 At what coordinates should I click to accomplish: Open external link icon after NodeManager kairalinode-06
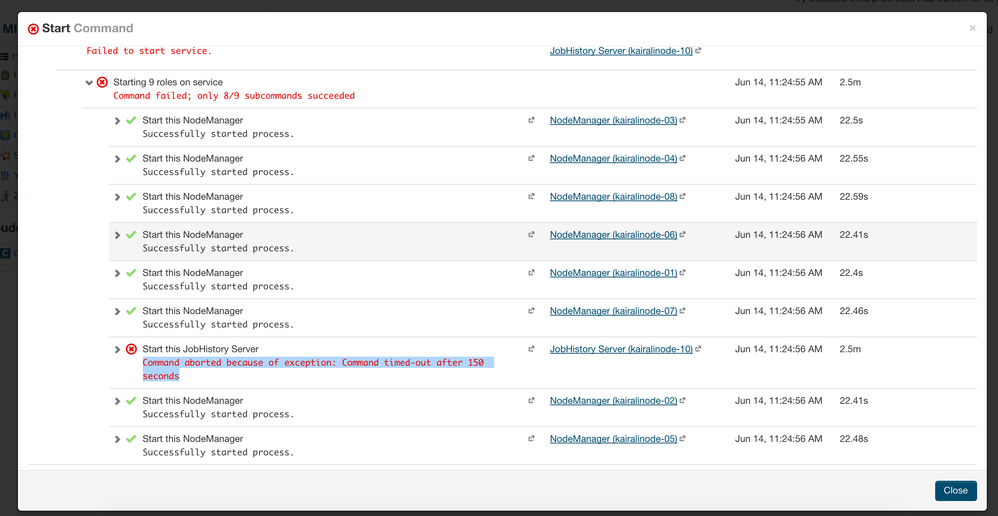pyautogui.click(x=683, y=235)
